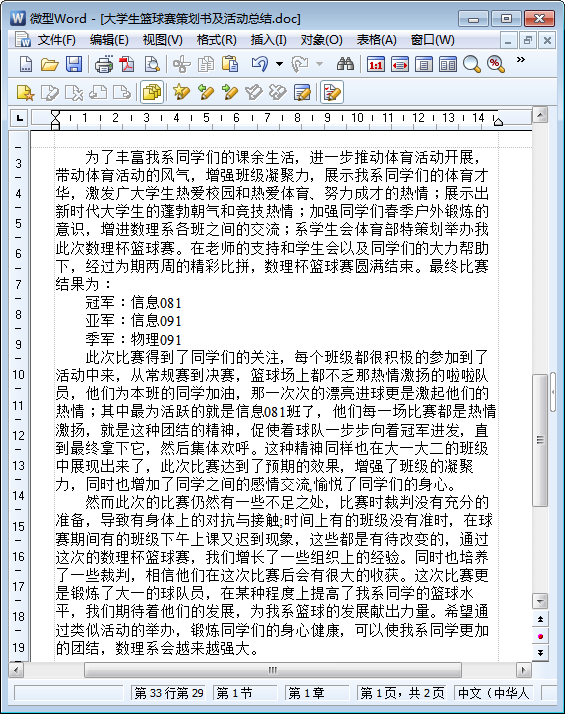Open the 插入(I) menu
Image resolution: width=565 pixels, height=714 pixels.
[268, 40]
